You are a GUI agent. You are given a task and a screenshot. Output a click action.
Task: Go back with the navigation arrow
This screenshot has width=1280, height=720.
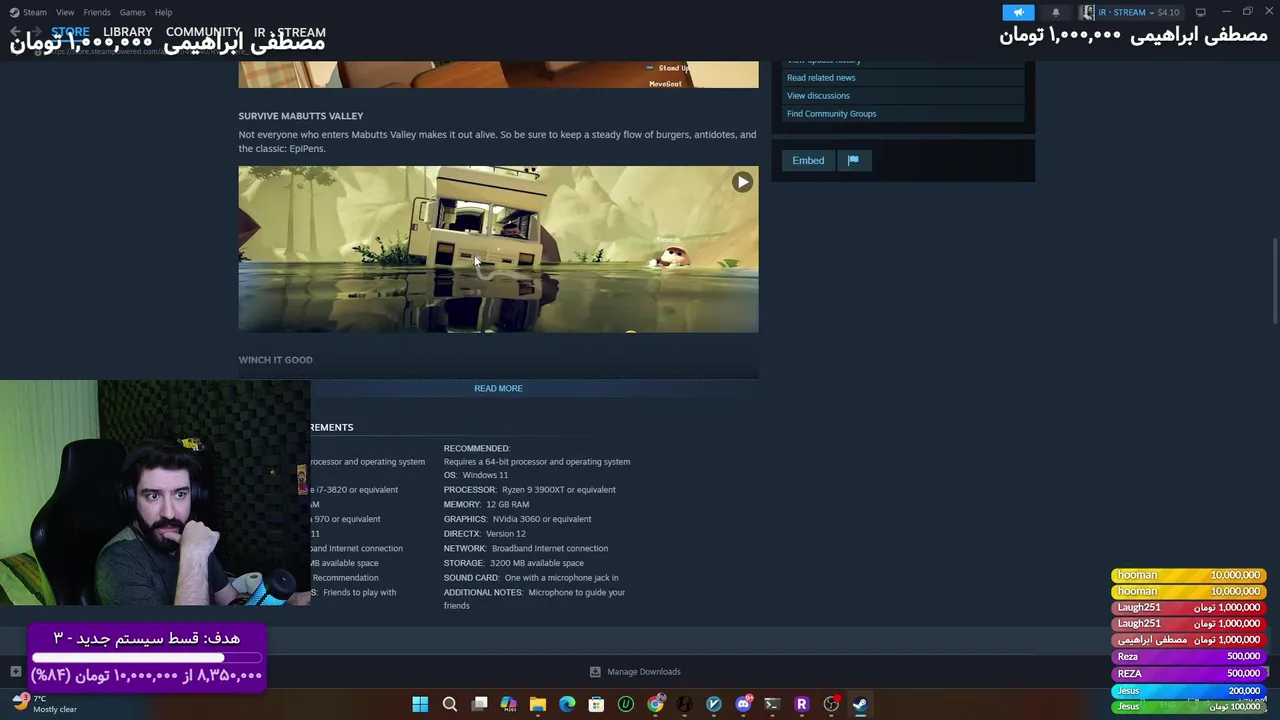coord(15,32)
